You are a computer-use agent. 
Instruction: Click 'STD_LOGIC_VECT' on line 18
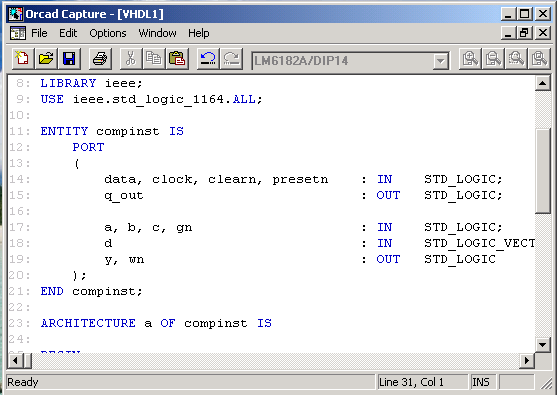tap(479, 243)
